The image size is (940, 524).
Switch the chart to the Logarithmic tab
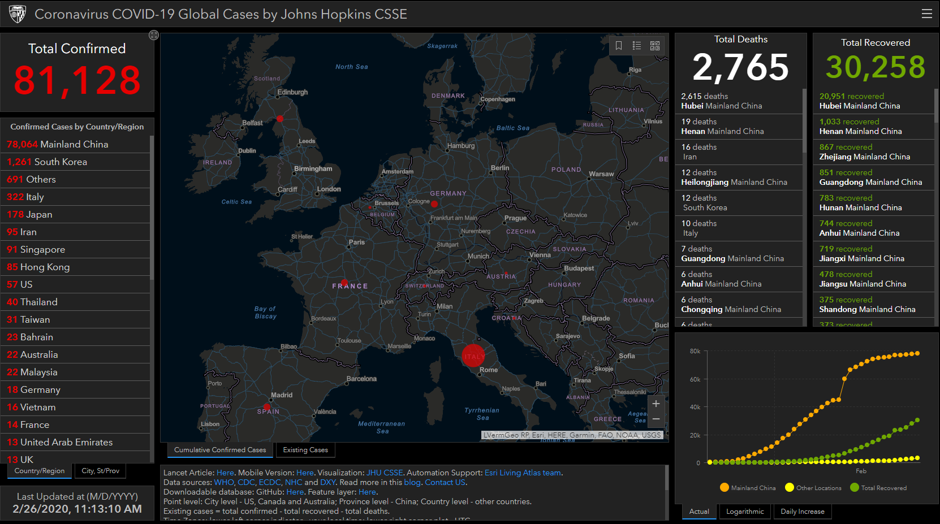[745, 511]
